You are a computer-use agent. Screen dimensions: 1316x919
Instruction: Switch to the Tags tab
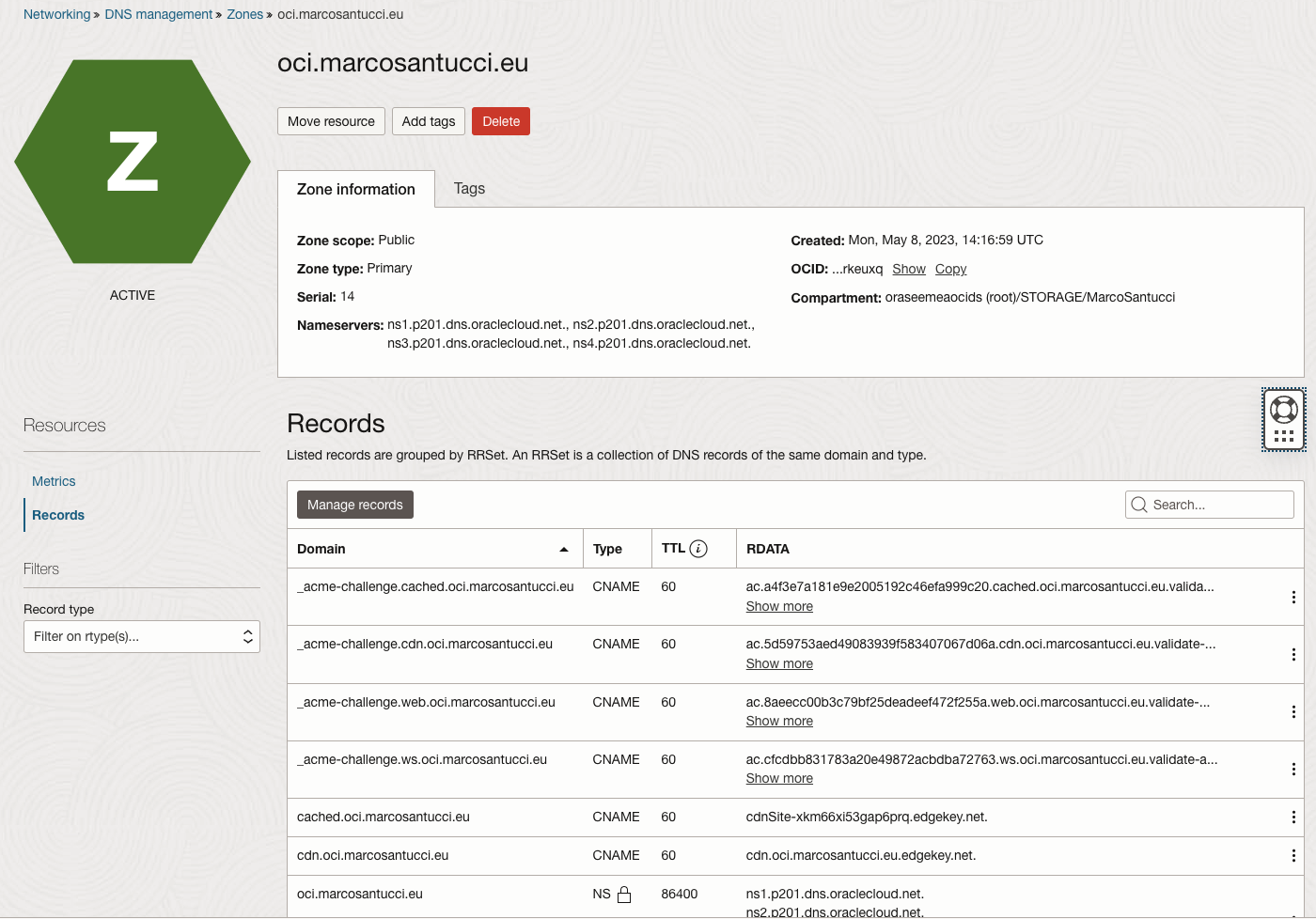pyautogui.click(x=468, y=188)
